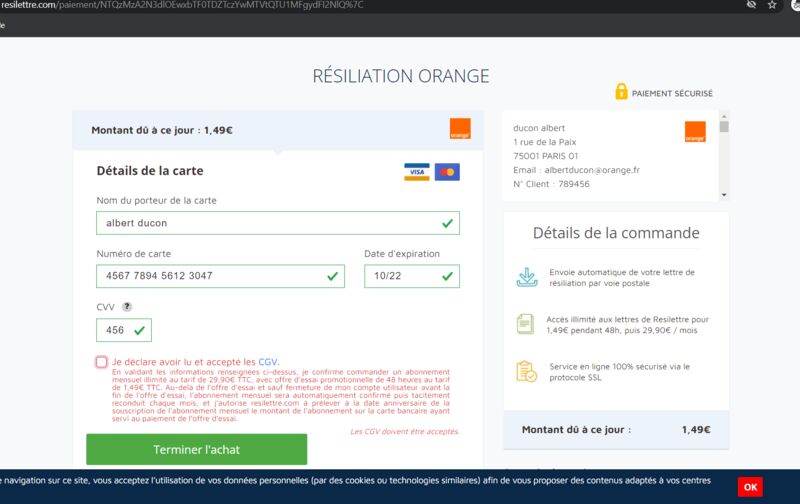The width and height of the screenshot is (800, 504).
Task: Click the browser address bar URL
Action: tap(182, 5)
